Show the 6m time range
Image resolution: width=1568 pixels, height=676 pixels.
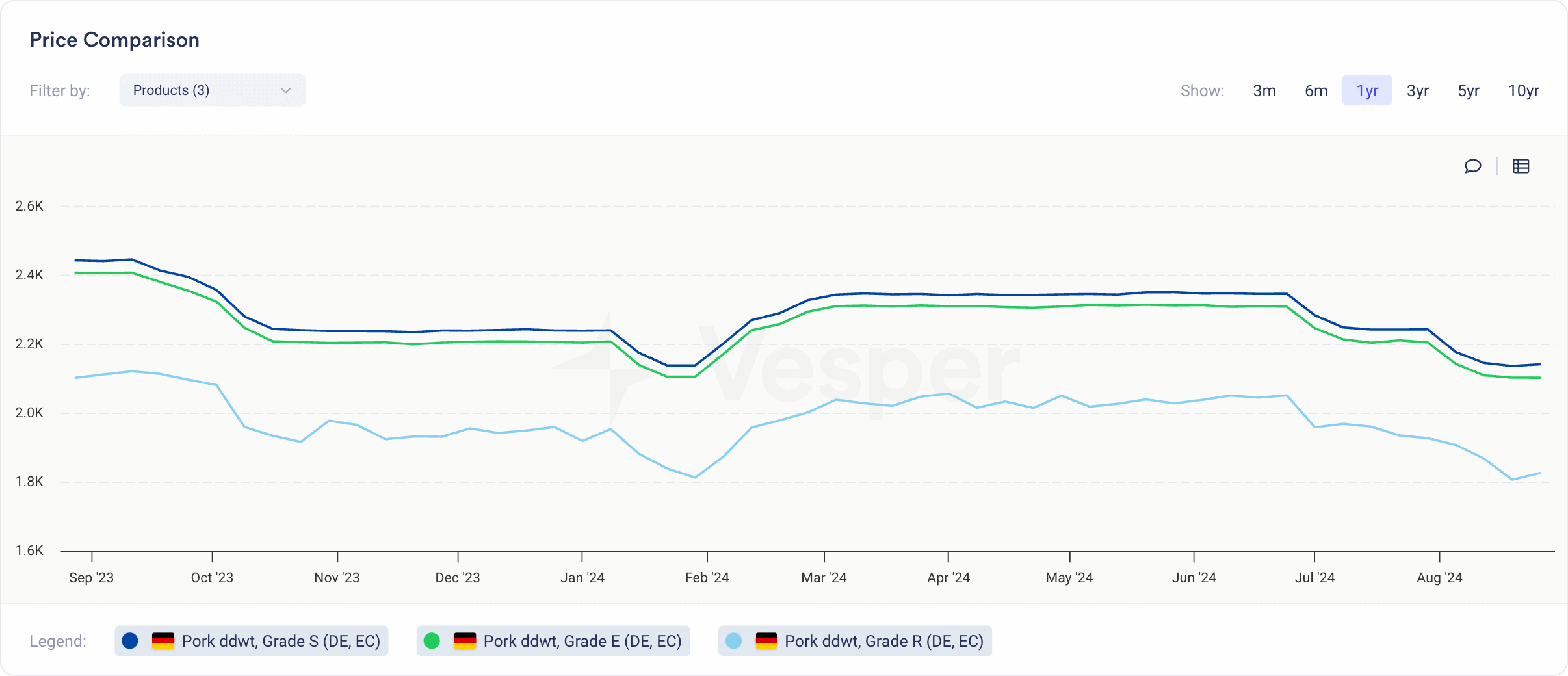point(1316,90)
